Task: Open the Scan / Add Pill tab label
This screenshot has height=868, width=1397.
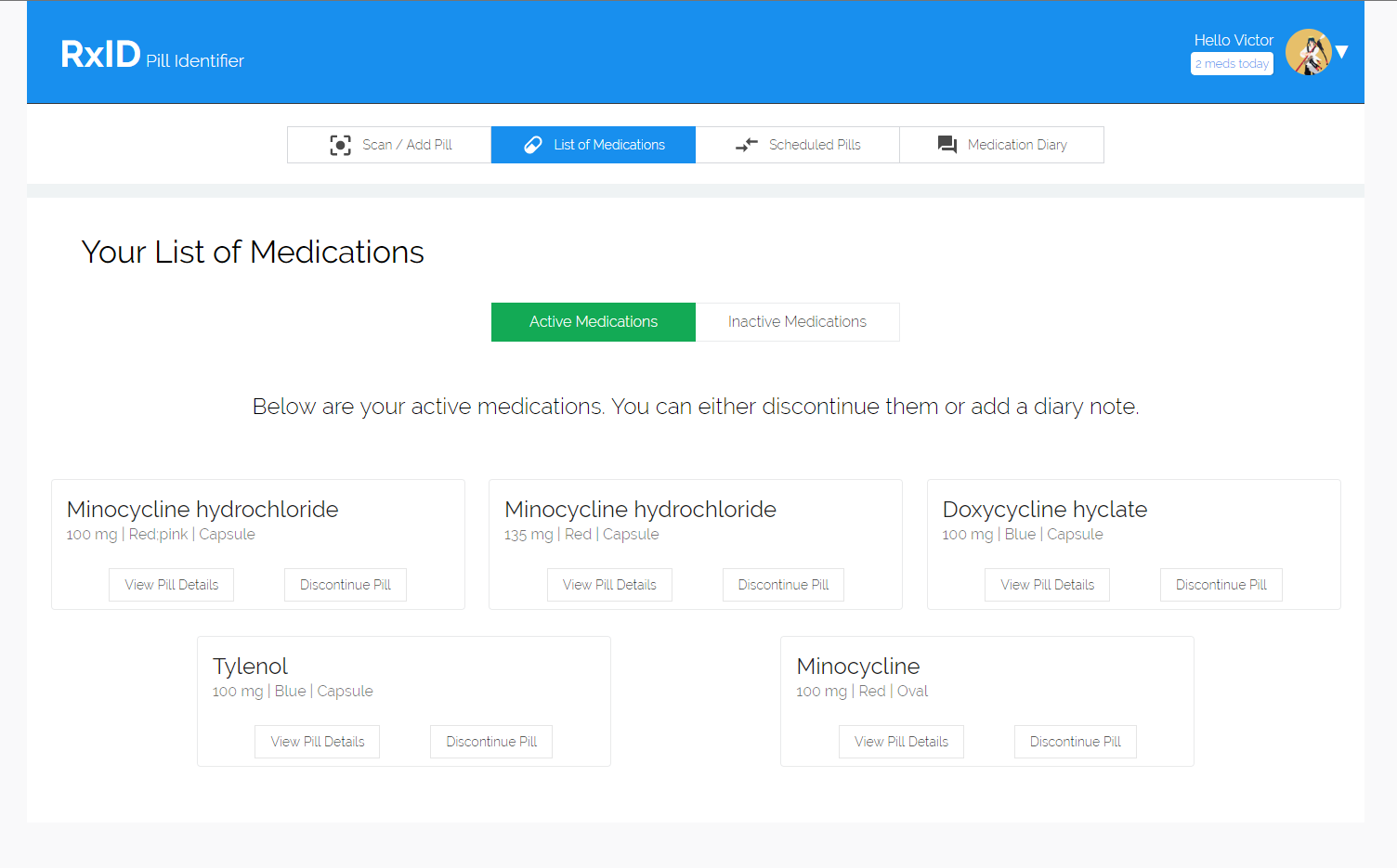Action: tap(407, 145)
